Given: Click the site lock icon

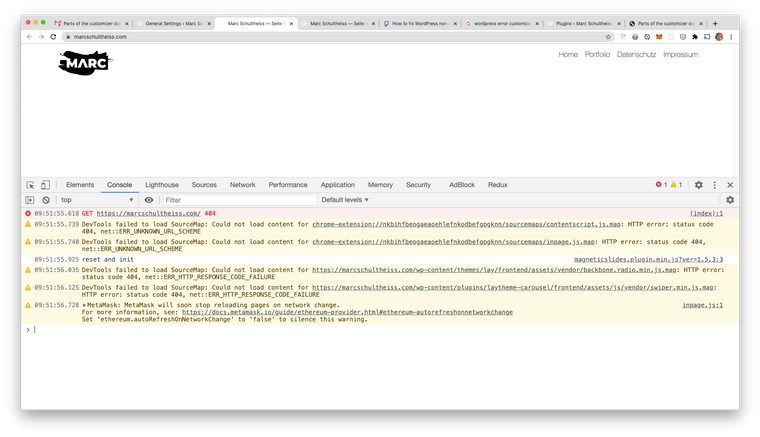Looking at the screenshot, I should click(x=68, y=37).
